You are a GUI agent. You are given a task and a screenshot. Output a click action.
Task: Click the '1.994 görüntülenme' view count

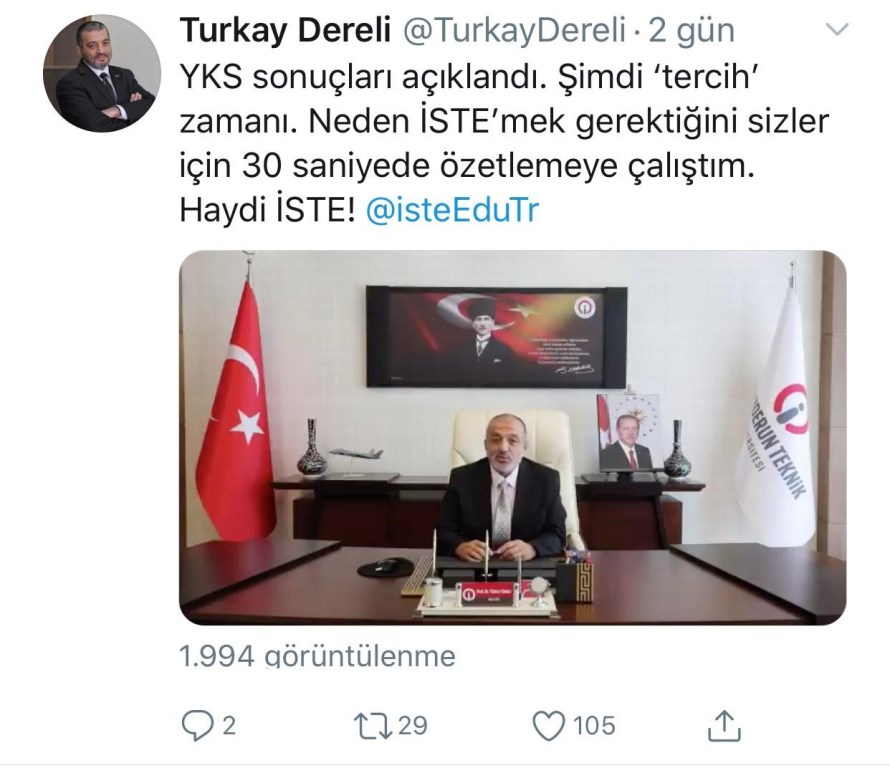317,656
